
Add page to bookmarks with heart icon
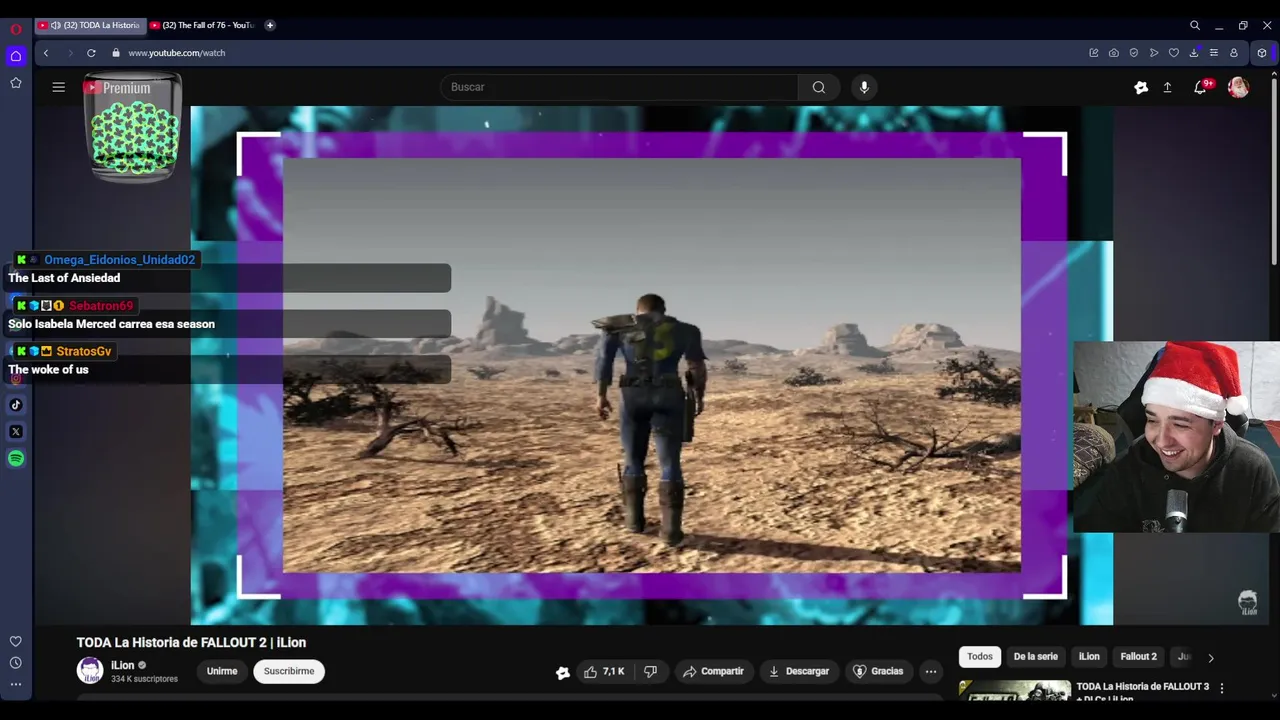coord(1173,53)
